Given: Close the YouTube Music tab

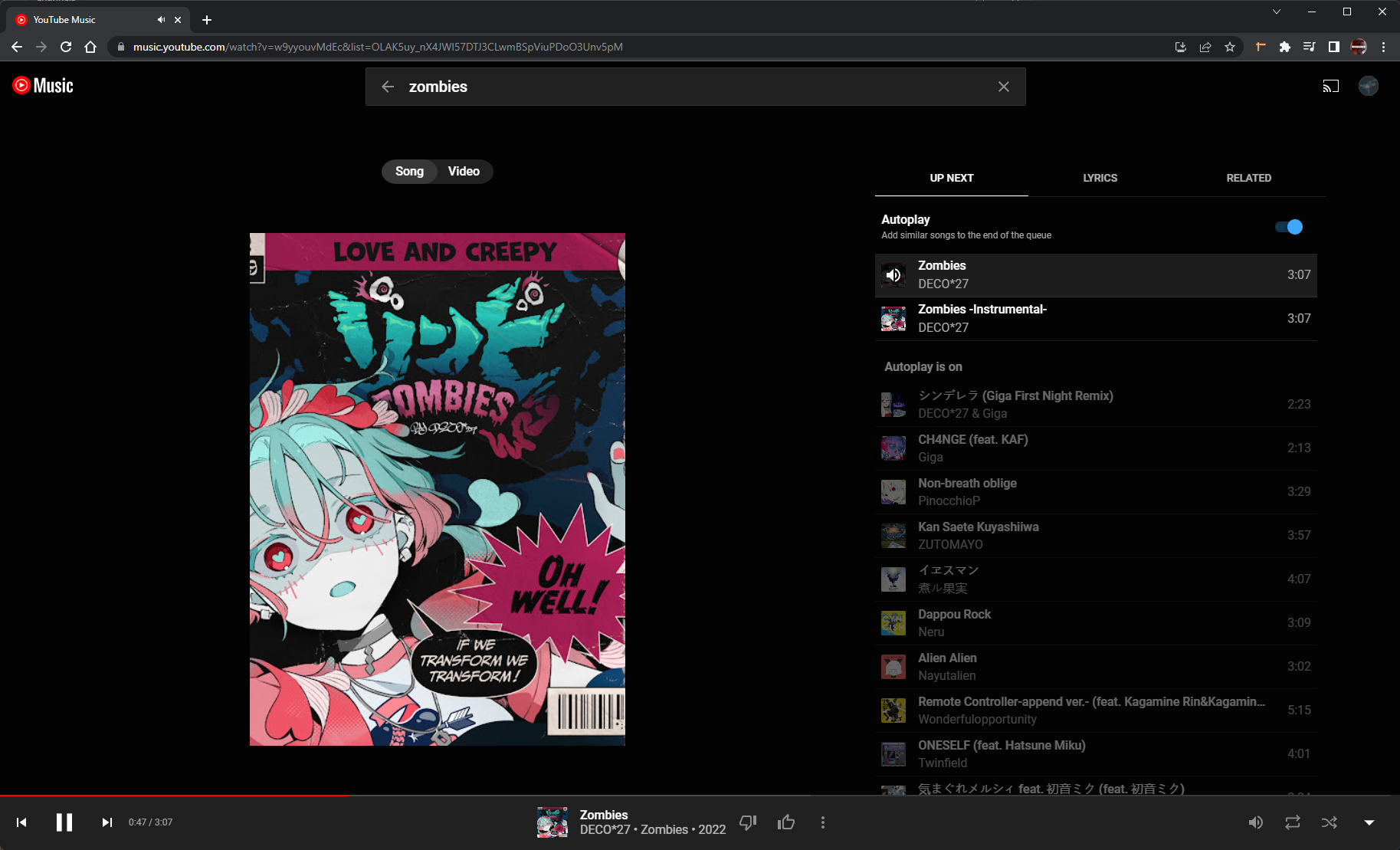Looking at the screenshot, I should (178, 20).
